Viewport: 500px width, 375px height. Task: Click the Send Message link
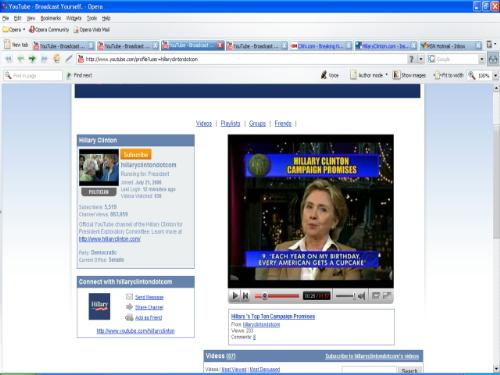149,297
